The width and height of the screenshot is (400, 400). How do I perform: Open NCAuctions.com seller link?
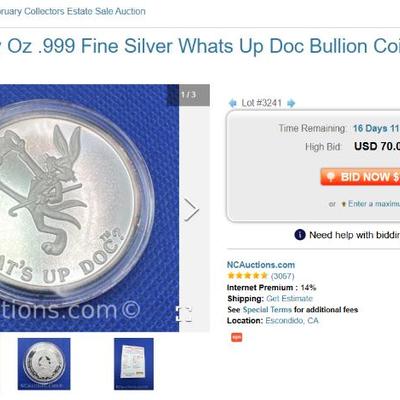(261, 265)
